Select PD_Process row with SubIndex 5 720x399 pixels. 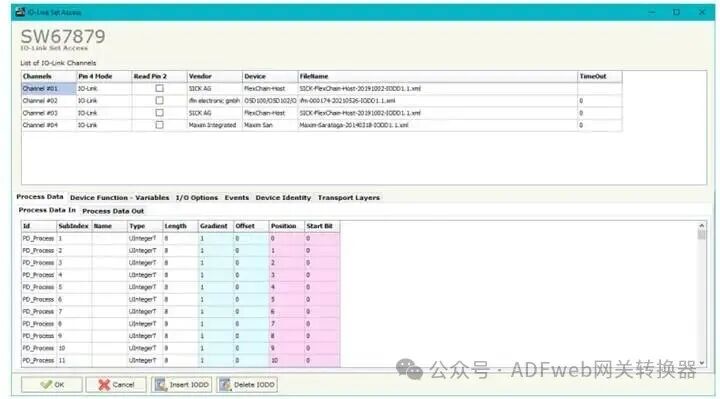click(x=181, y=287)
